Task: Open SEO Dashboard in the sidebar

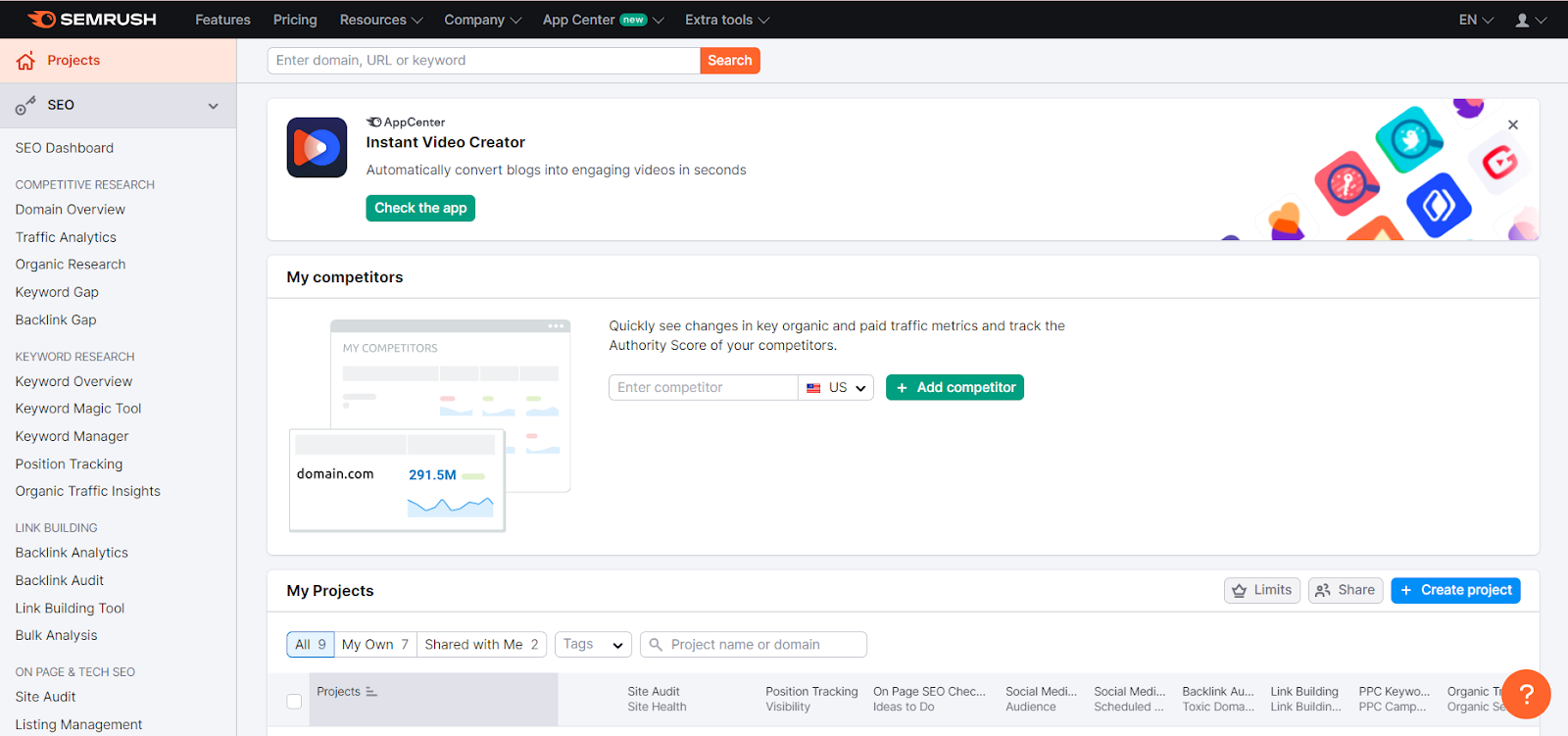Action: [65, 148]
